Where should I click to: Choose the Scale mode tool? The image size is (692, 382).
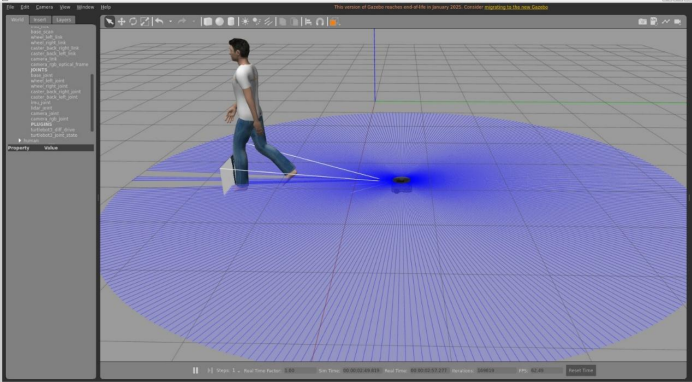click(x=144, y=22)
